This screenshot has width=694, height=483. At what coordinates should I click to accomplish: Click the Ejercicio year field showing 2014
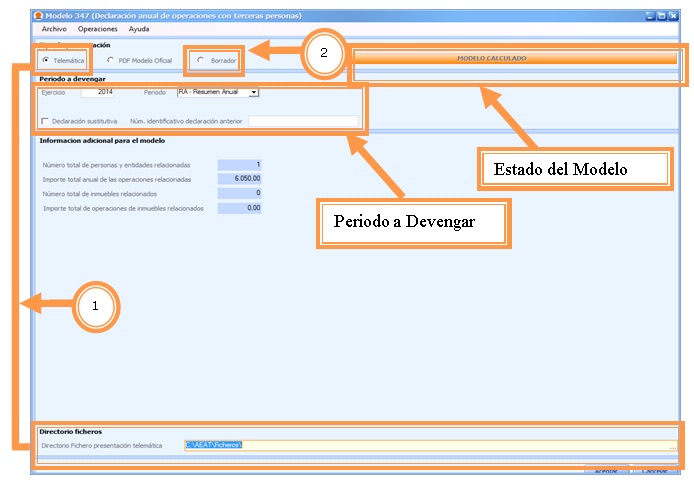click(x=98, y=92)
